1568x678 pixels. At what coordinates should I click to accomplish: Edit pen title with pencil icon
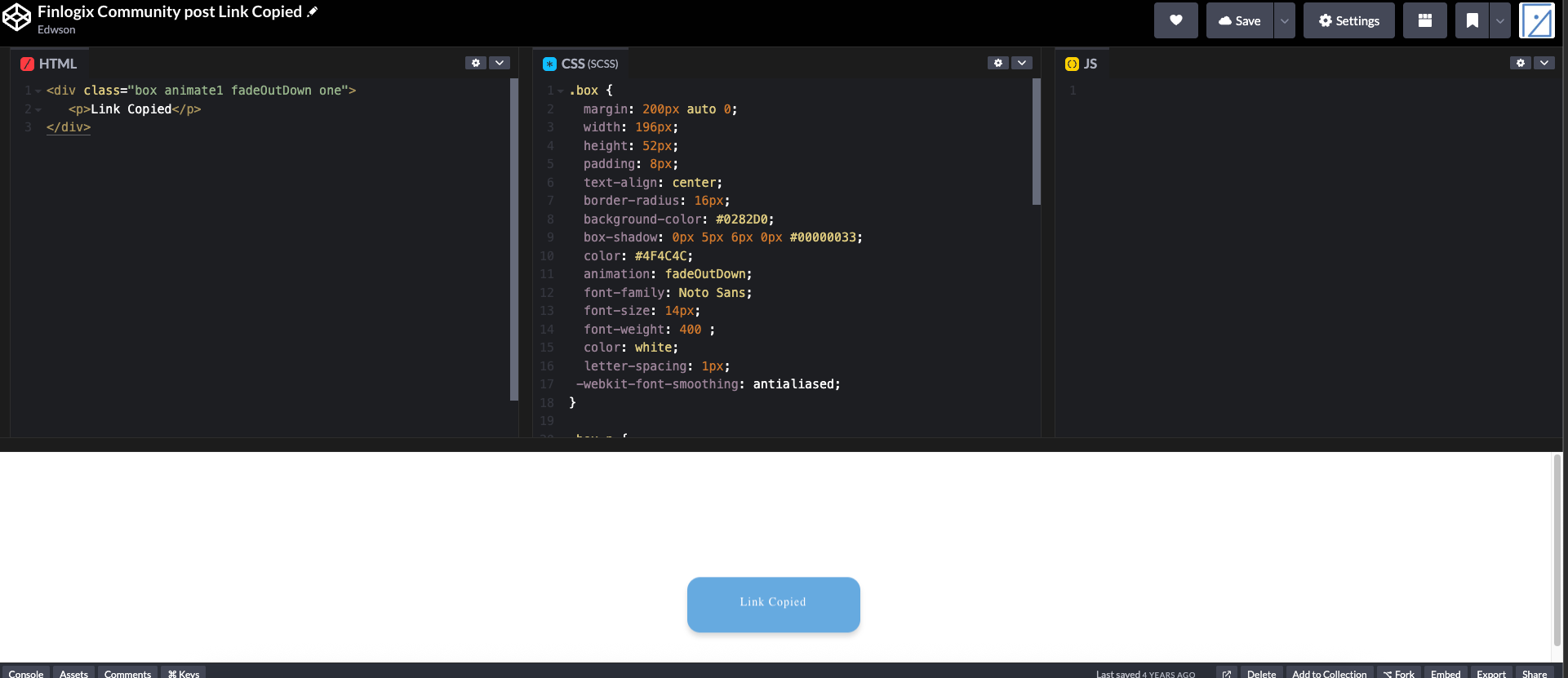313,11
